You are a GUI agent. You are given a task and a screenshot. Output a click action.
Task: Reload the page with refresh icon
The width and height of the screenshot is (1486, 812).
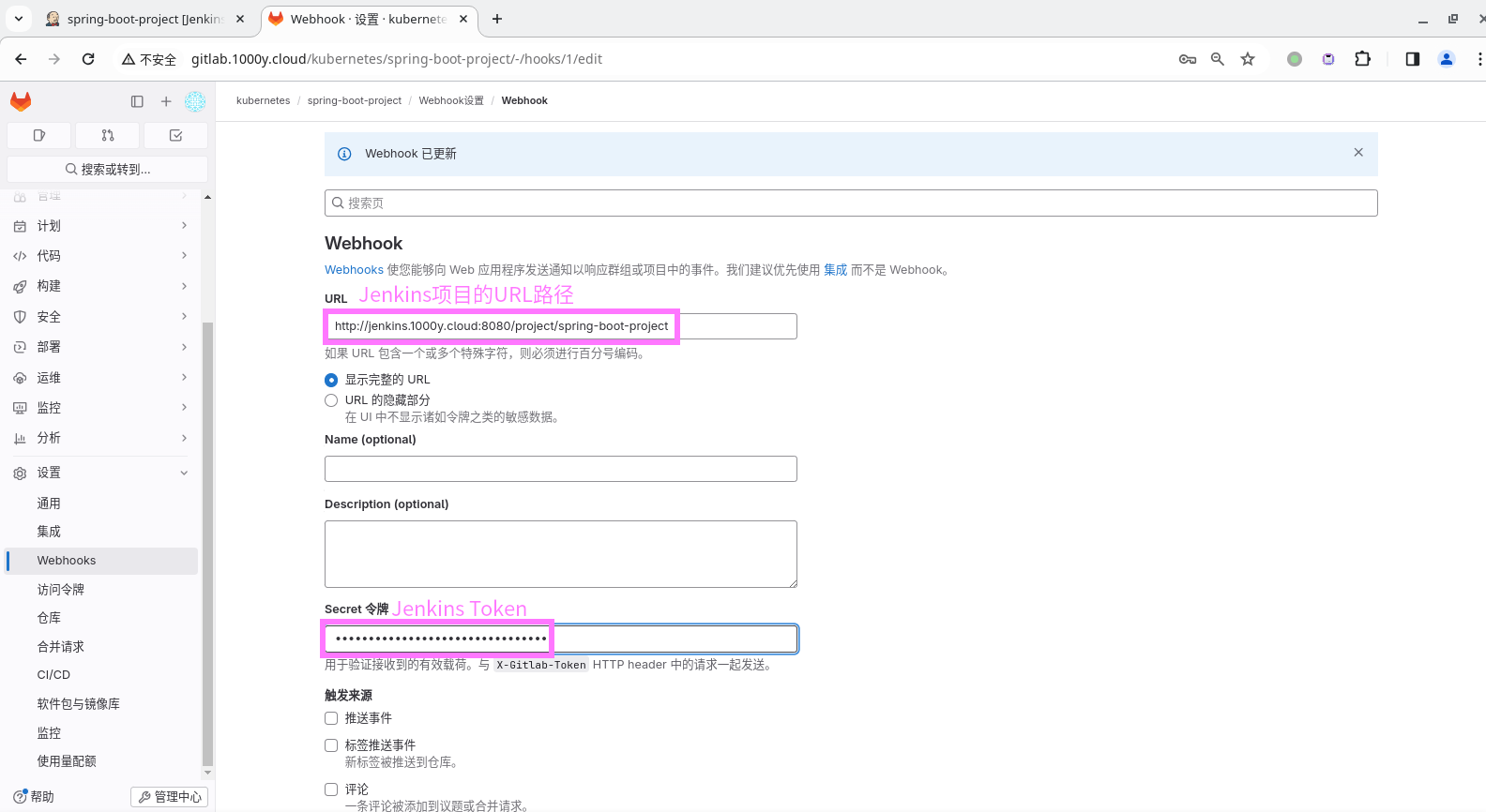pyautogui.click(x=88, y=59)
